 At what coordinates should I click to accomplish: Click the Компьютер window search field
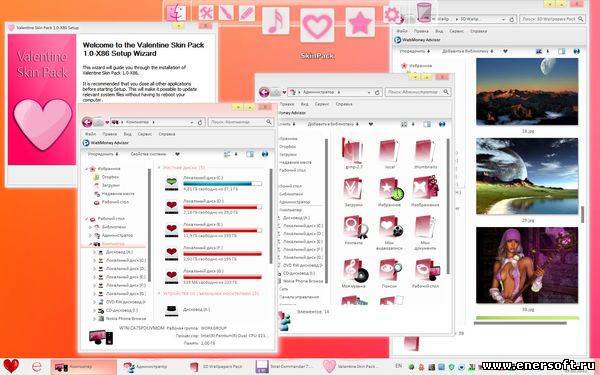[241, 122]
